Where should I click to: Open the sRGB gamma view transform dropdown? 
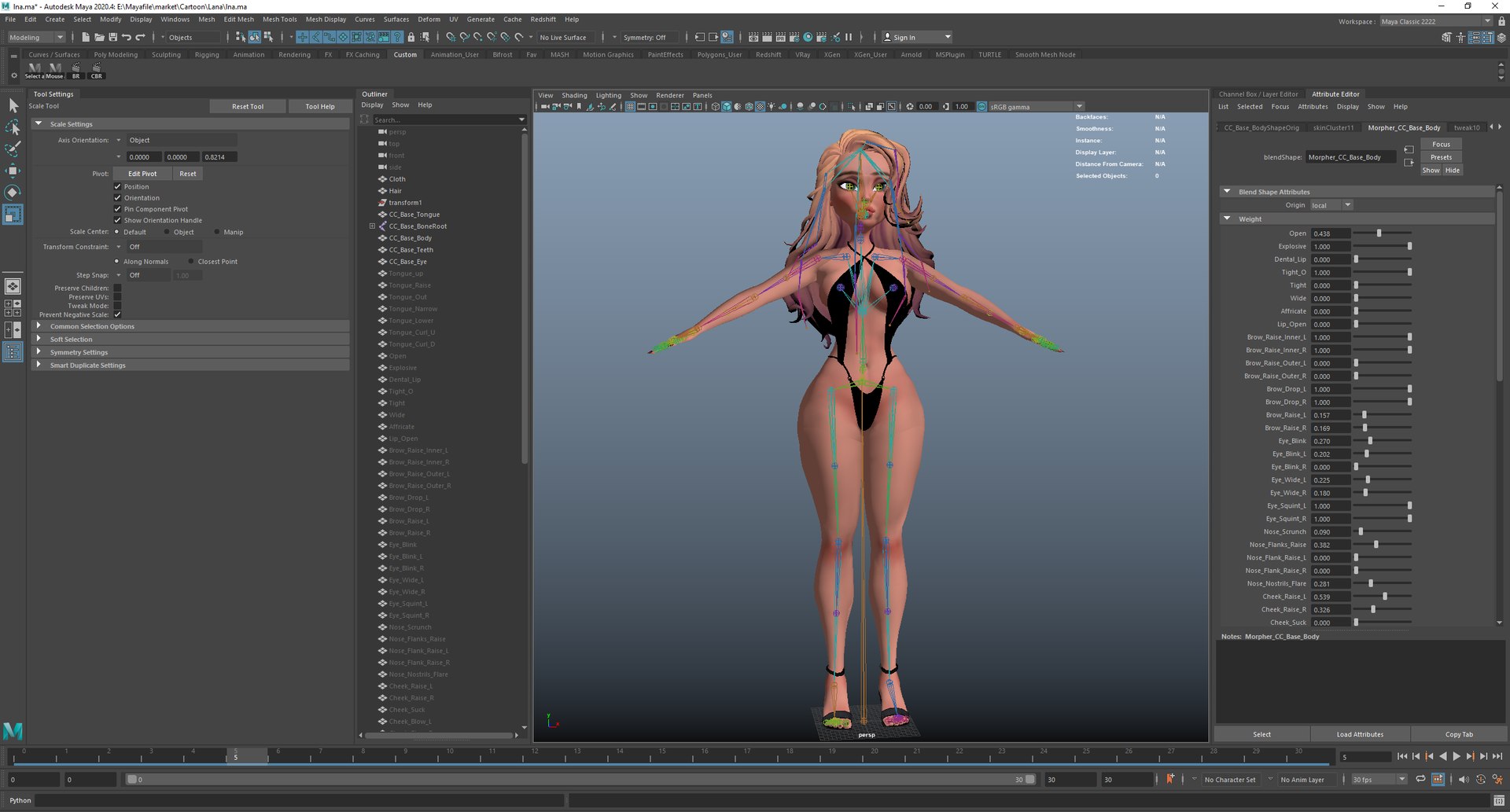coord(1037,106)
